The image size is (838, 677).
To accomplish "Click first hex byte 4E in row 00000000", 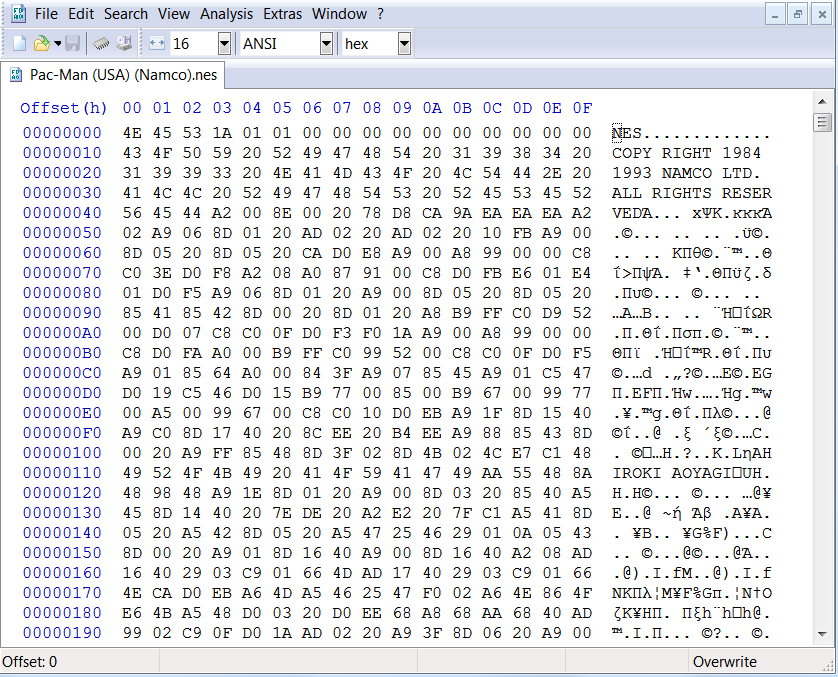I will coord(132,133).
